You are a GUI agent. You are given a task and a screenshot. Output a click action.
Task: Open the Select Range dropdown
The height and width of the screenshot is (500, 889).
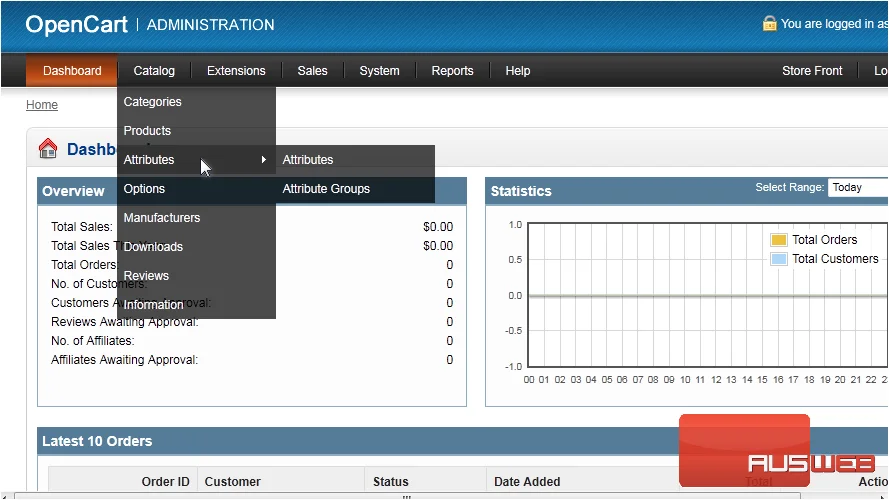858,188
